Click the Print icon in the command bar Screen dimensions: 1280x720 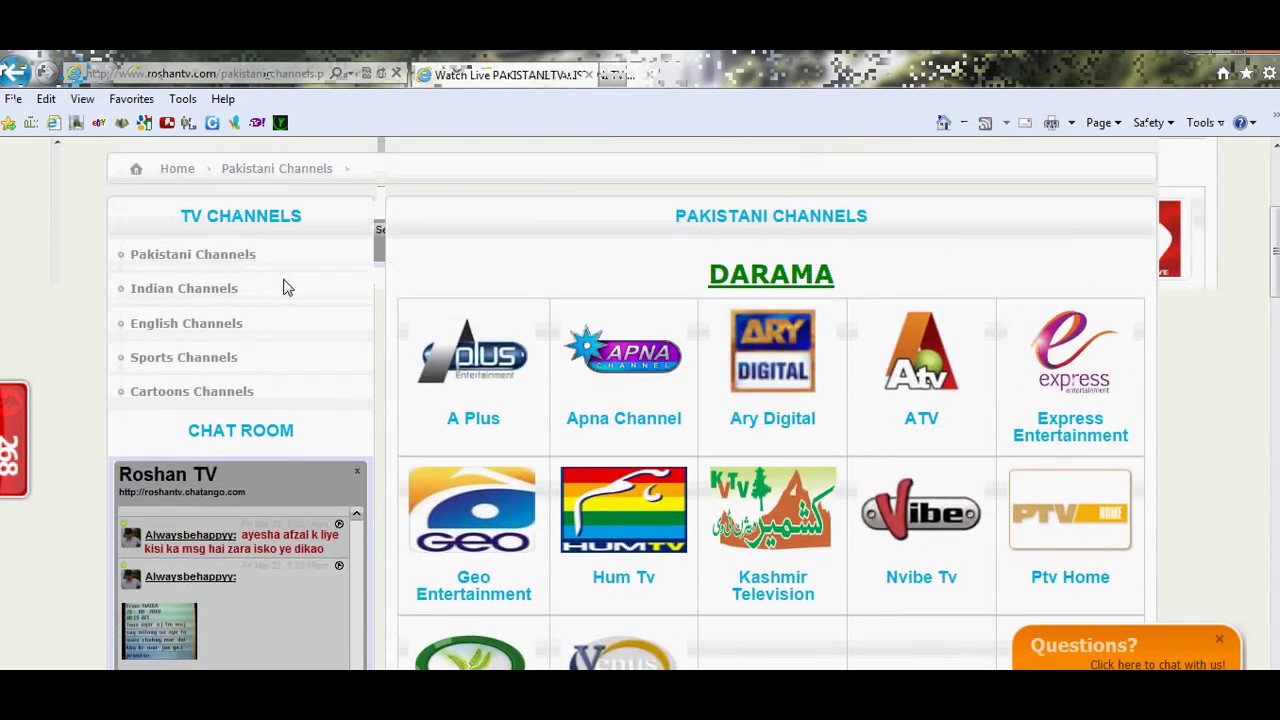point(1051,123)
